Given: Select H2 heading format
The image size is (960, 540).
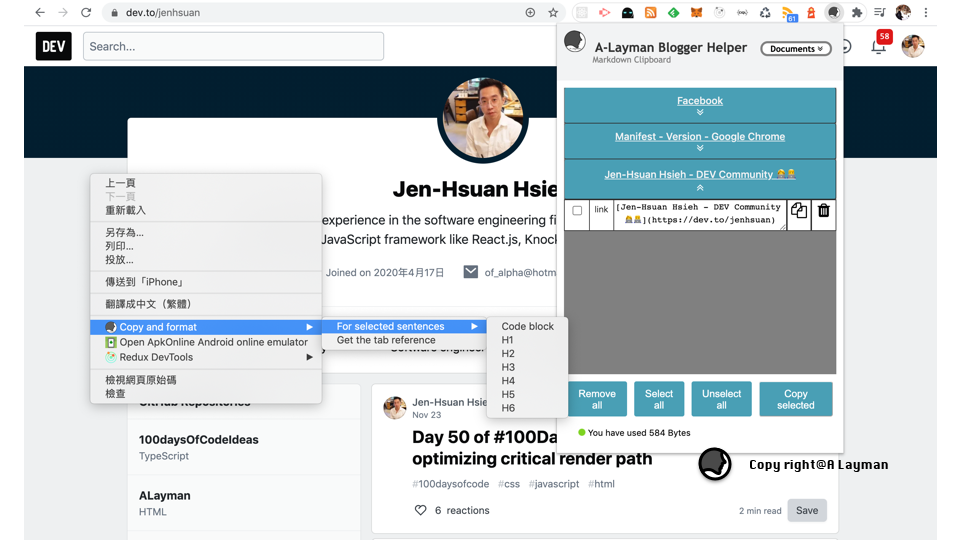Looking at the screenshot, I should point(527,353).
